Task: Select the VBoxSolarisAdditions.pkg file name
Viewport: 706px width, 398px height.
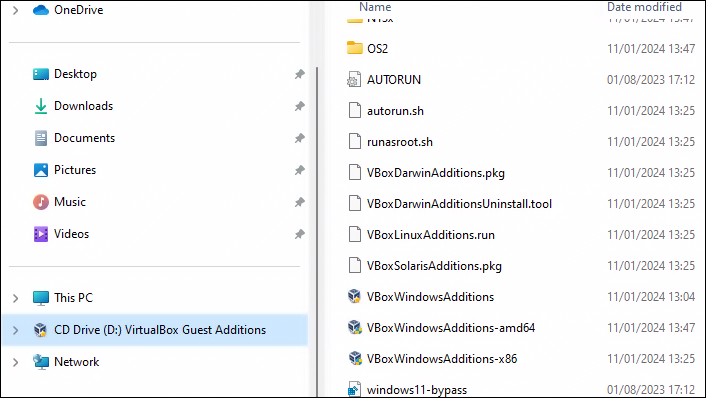Action: click(434, 266)
